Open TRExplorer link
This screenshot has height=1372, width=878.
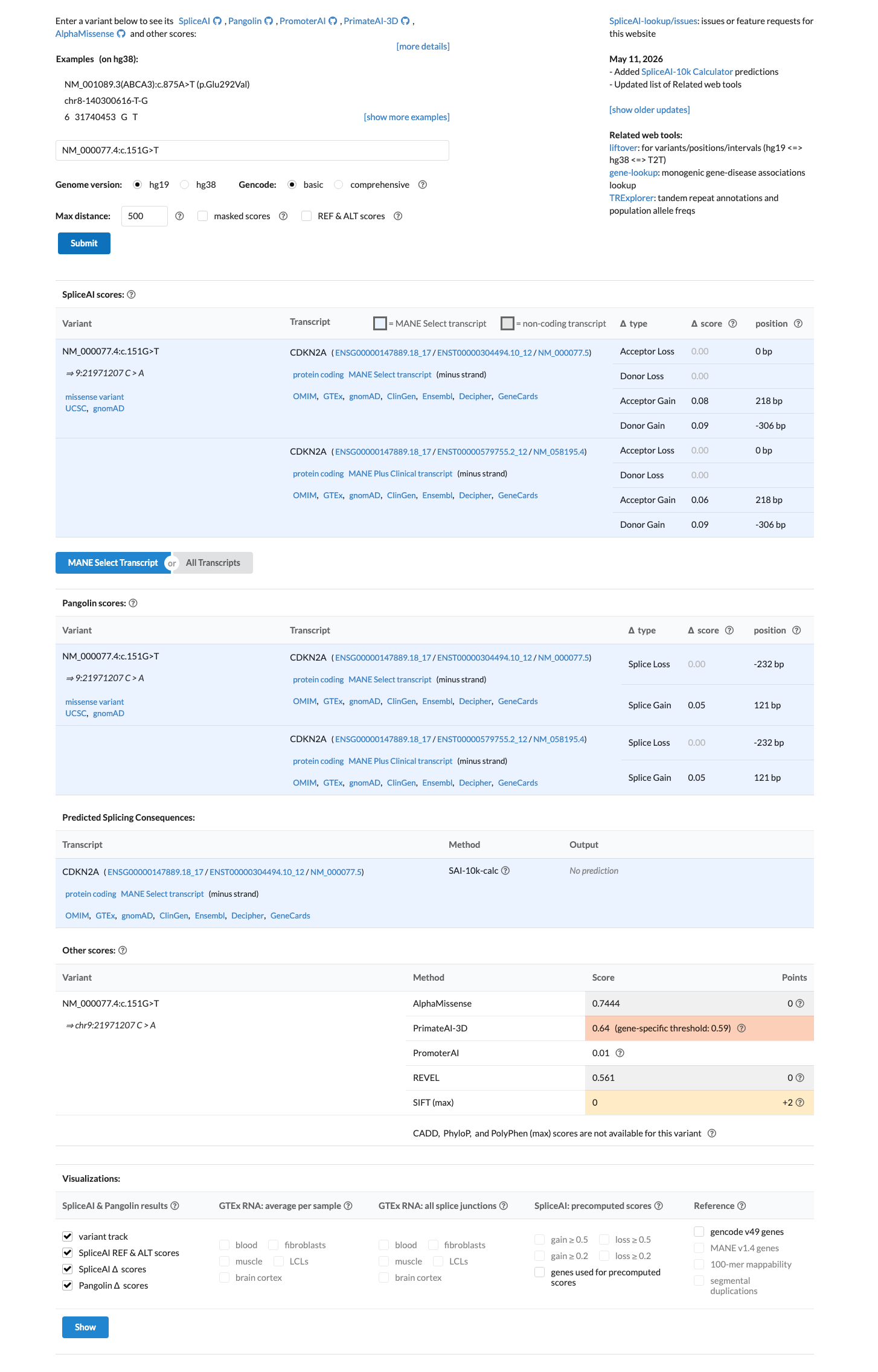(631, 198)
